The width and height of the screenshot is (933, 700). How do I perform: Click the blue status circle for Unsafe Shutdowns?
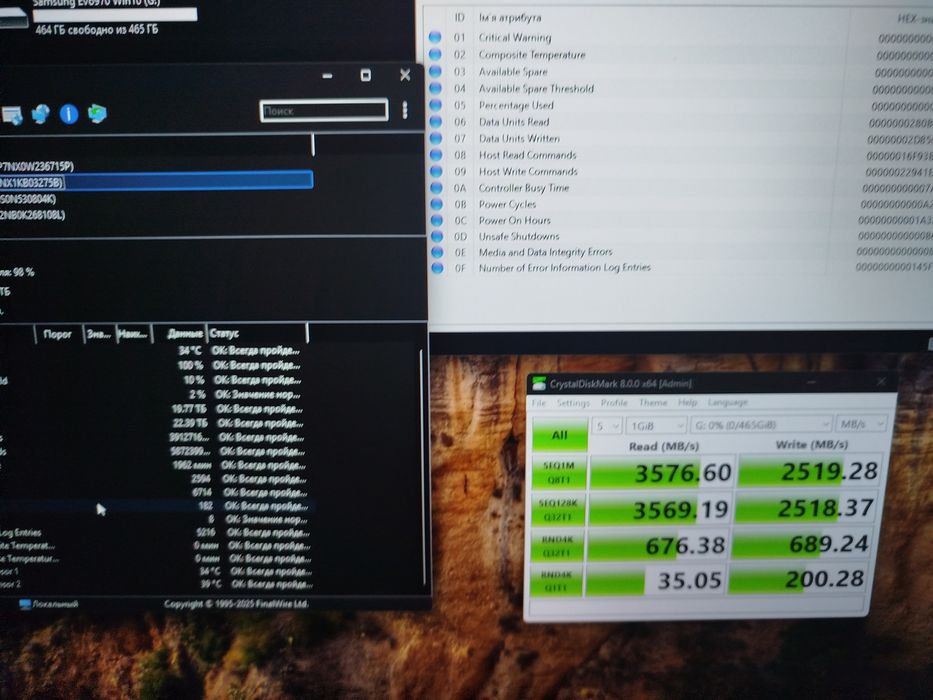437,236
